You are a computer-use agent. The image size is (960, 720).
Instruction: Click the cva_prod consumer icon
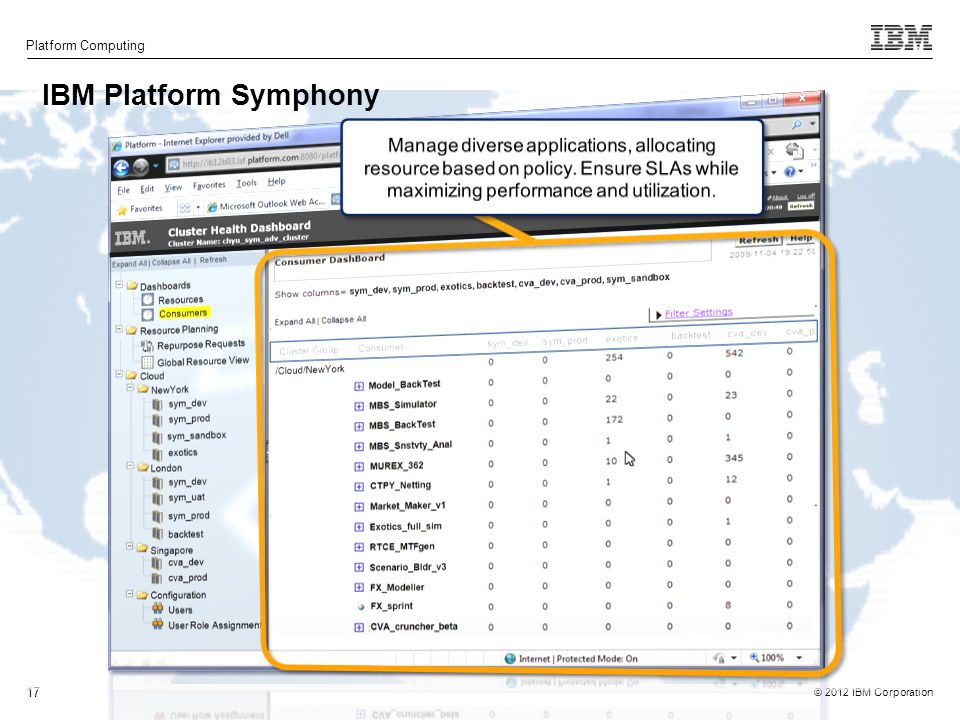click(x=157, y=579)
